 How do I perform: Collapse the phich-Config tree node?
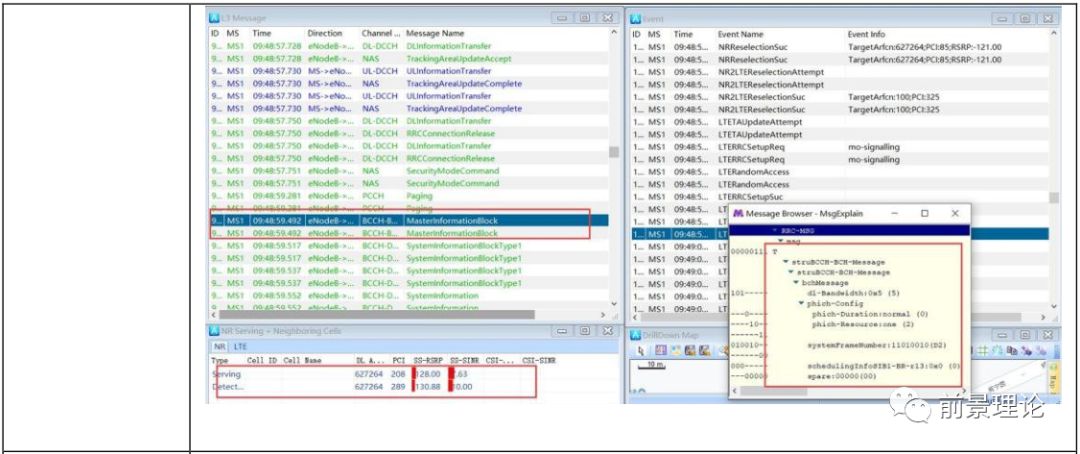click(x=801, y=303)
